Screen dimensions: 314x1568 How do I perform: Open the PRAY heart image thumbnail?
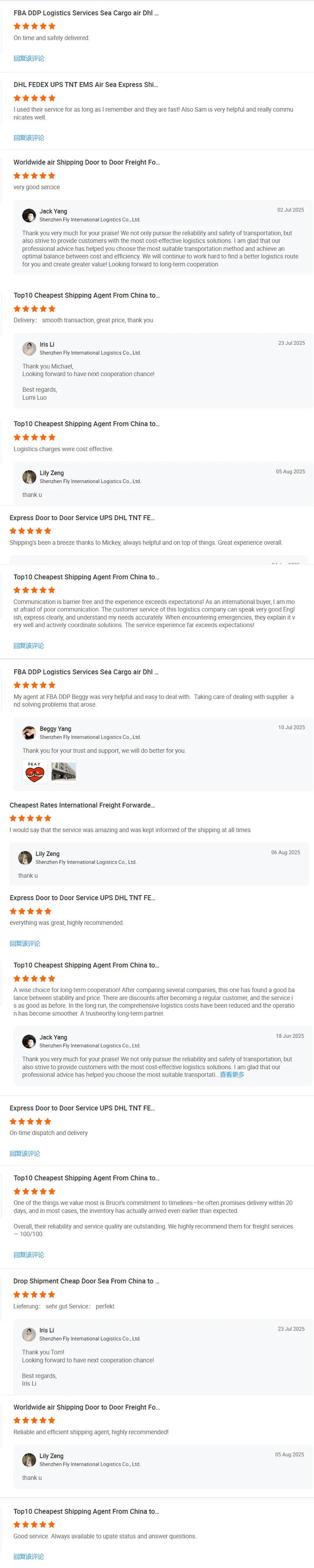pos(35,771)
